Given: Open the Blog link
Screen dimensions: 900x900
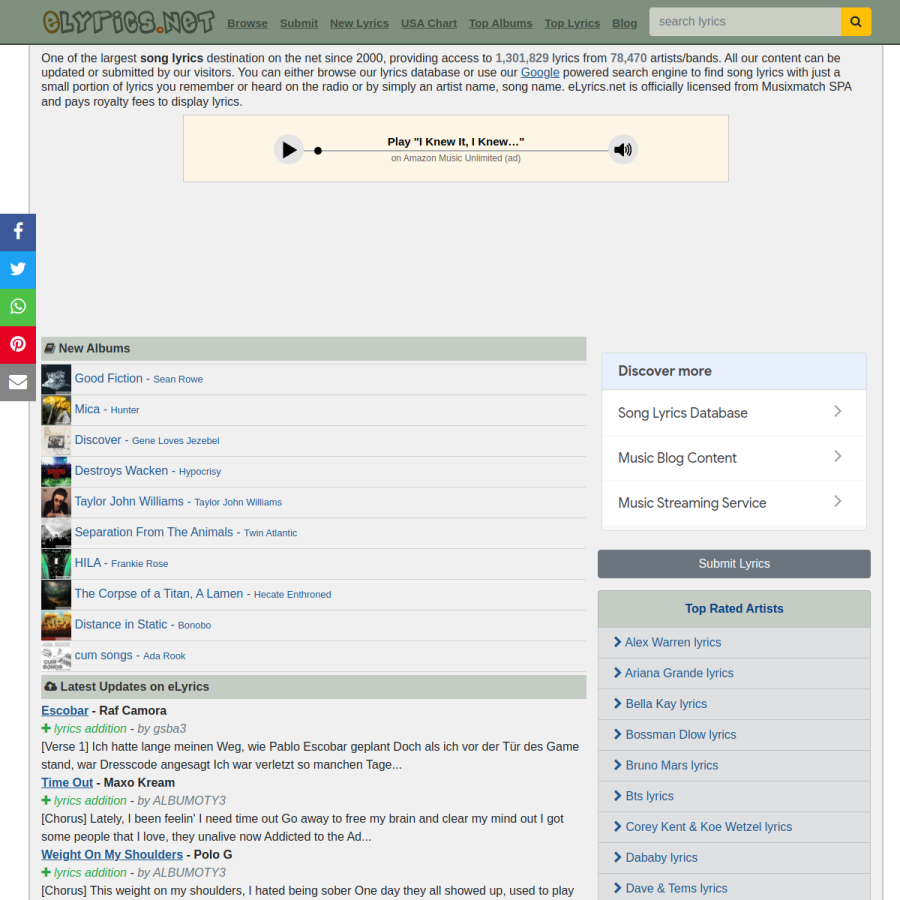Looking at the screenshot, I should [x=624, y=24].
